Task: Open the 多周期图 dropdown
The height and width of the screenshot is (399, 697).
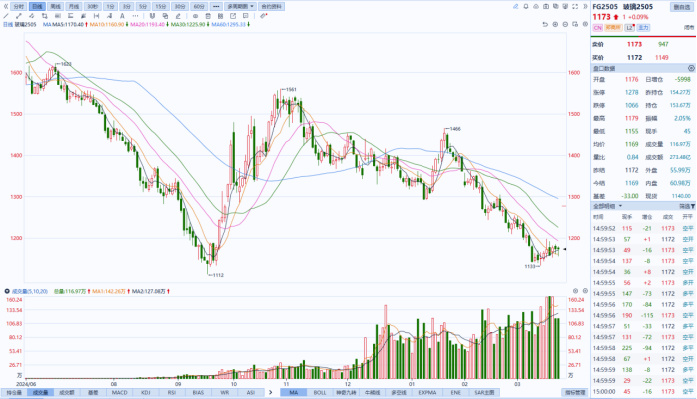Action: click(x=240, y=7)
